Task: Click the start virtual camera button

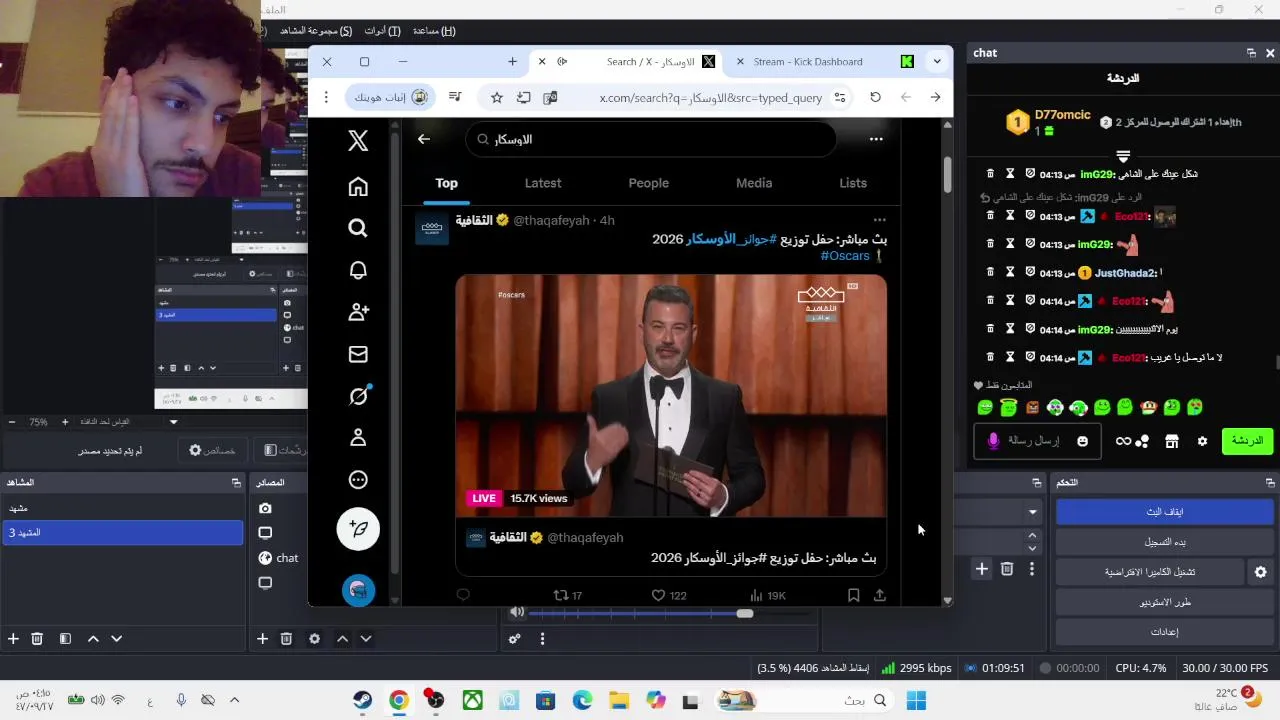Action: click(x=1150, y=572)
